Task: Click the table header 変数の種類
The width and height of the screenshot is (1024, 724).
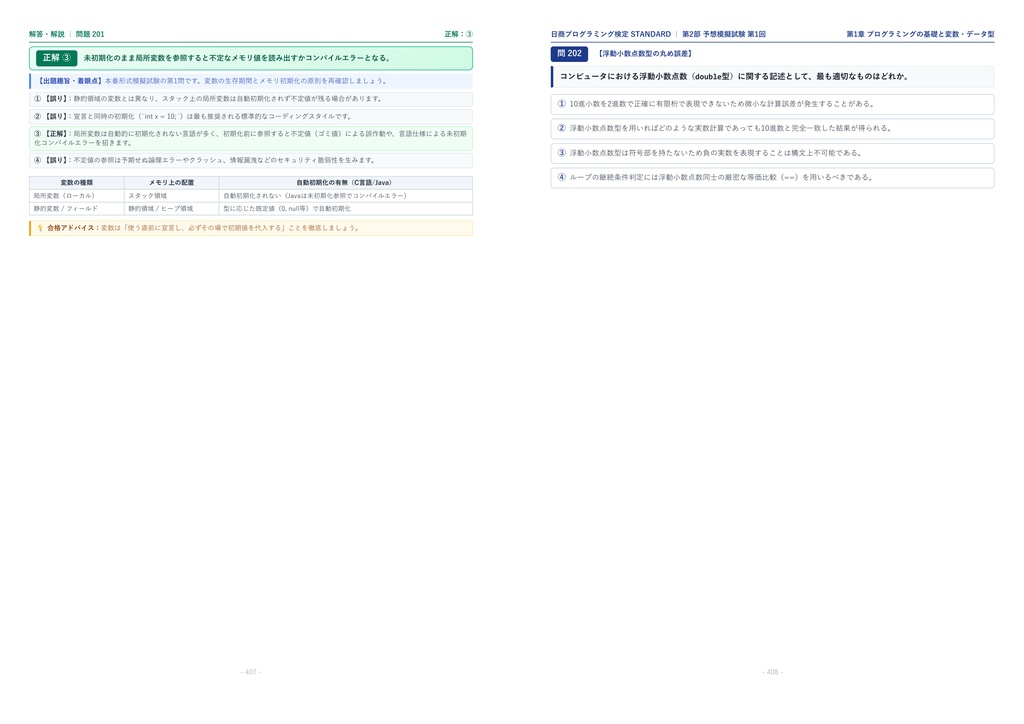Action: (76, 183)
